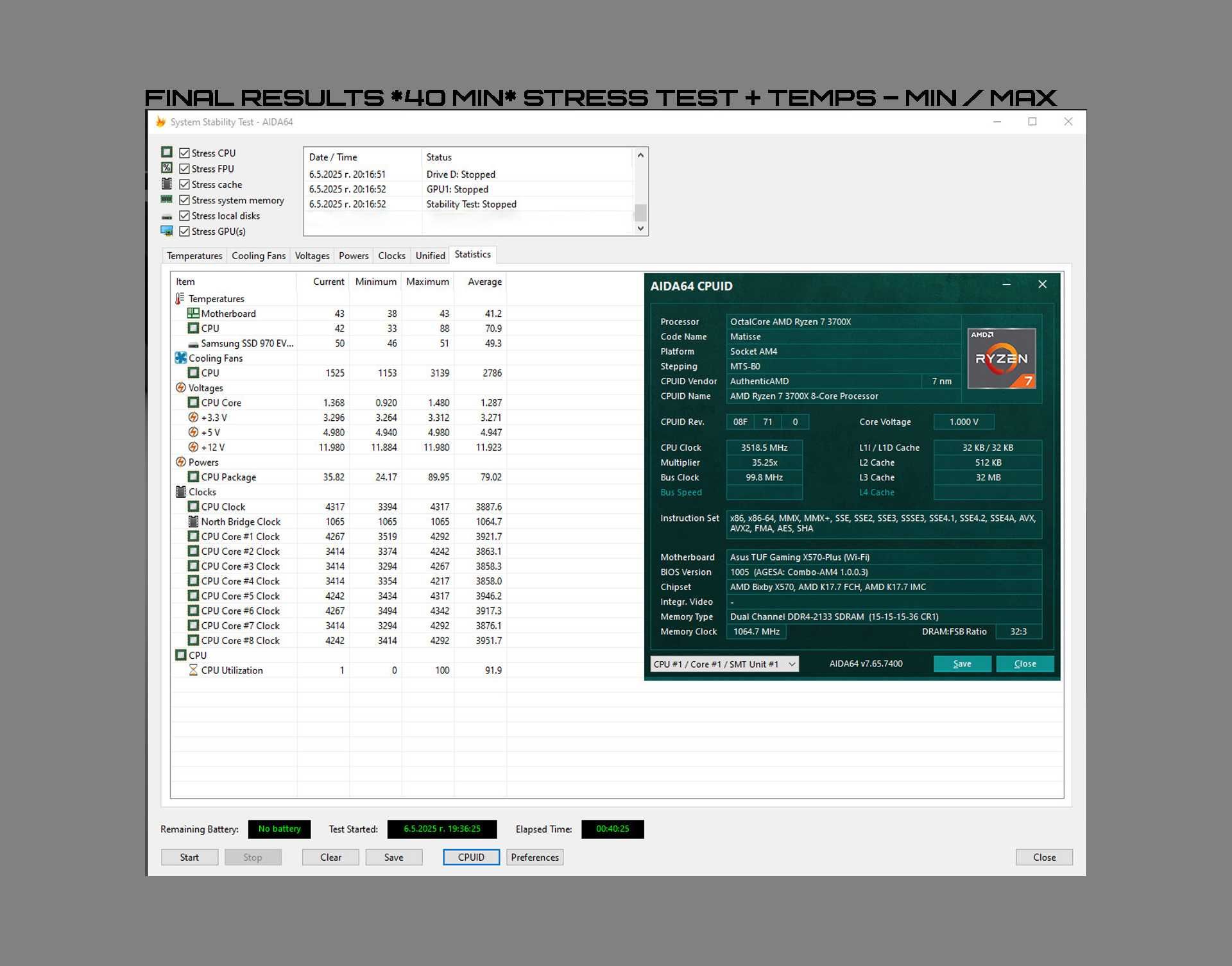Click the Powers group icon

pos(181,462)
